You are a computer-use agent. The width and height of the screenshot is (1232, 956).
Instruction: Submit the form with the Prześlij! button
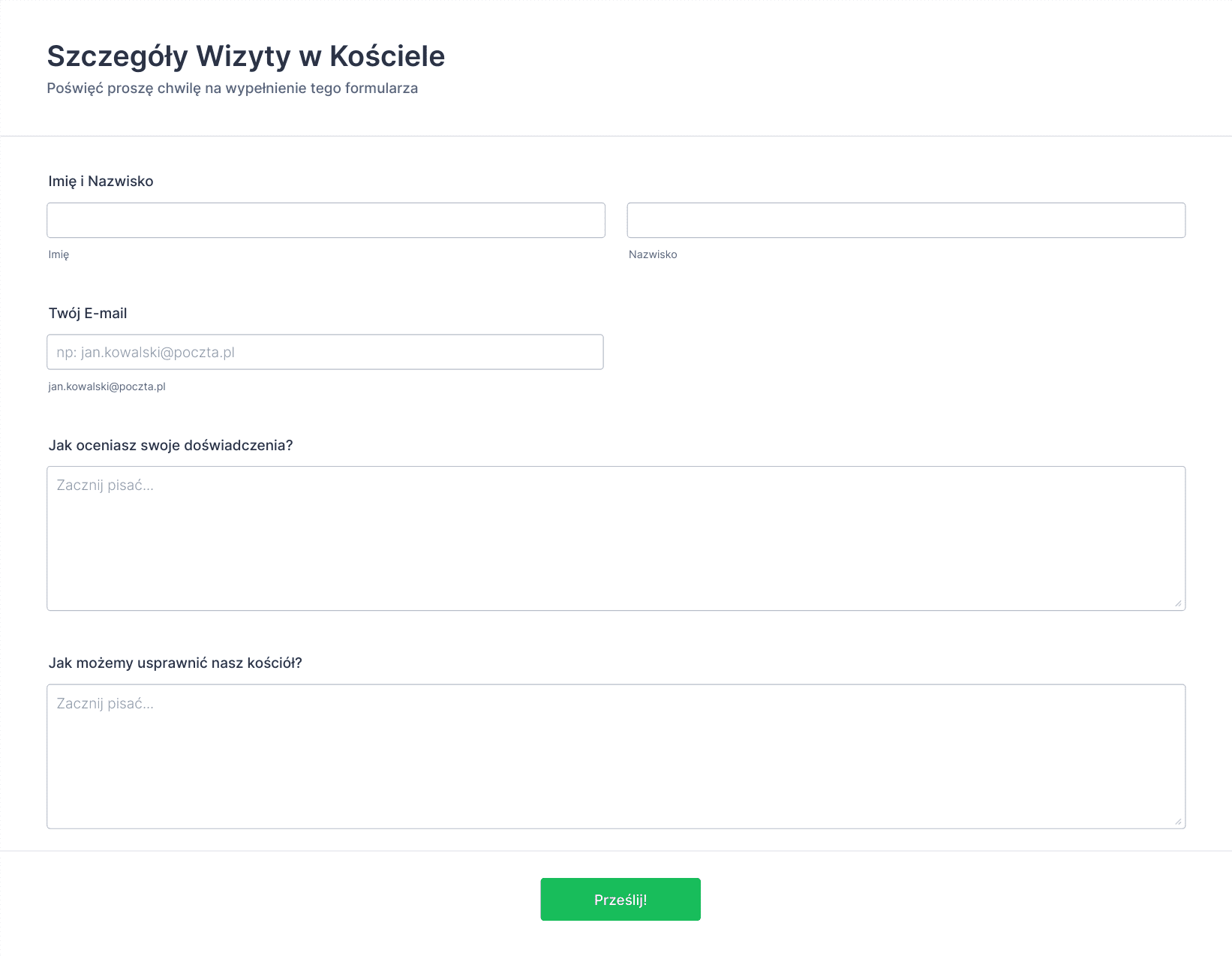point(621,899)
